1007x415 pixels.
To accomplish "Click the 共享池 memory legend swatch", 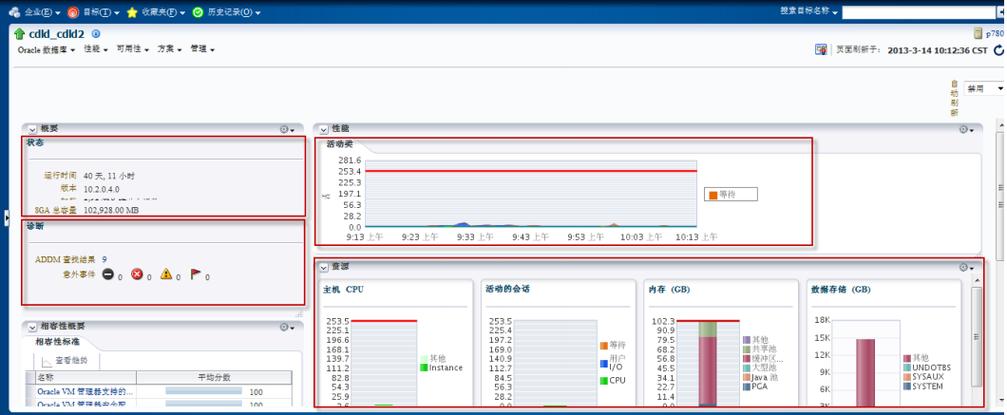I will pos(746,349).
